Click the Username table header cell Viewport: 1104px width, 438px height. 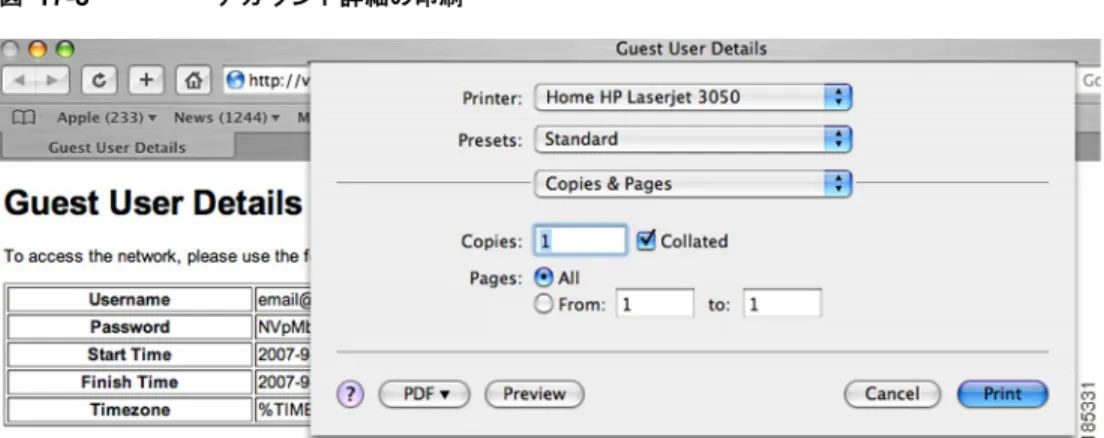[130, 299]
